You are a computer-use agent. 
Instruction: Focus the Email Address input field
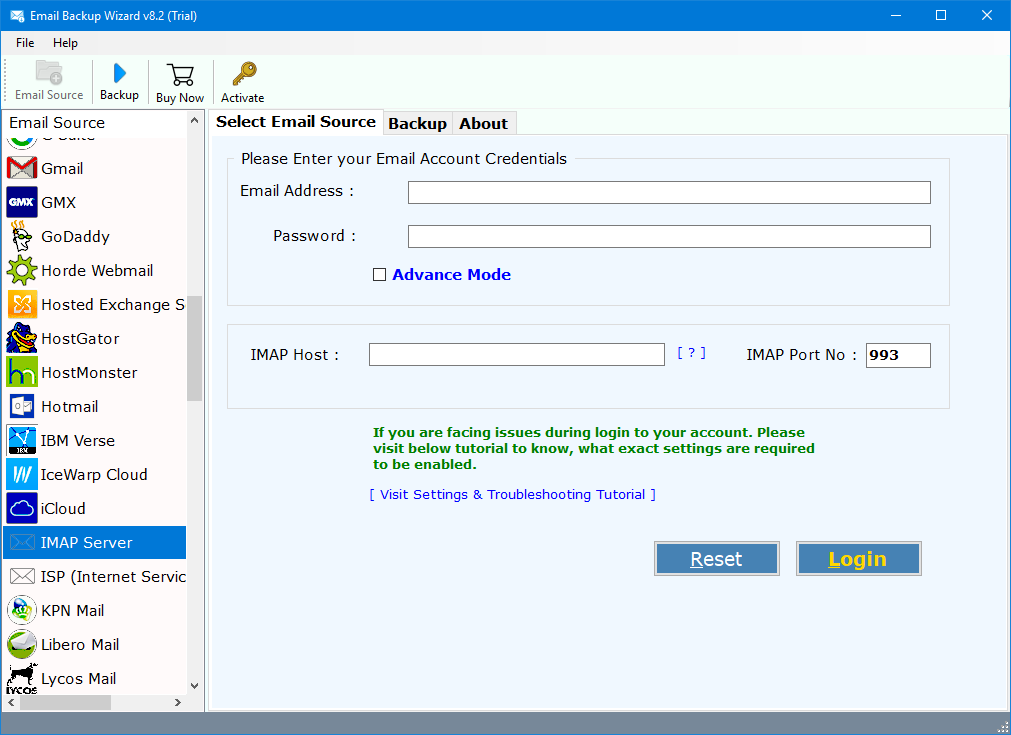(669, 192)
